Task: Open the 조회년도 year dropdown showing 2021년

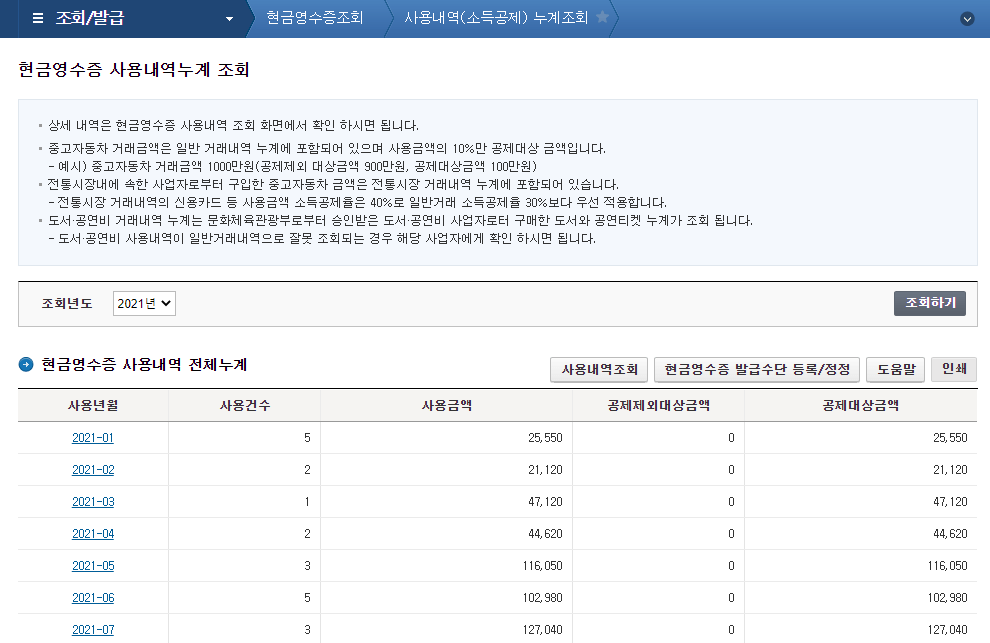Action: tap(141, 303)
